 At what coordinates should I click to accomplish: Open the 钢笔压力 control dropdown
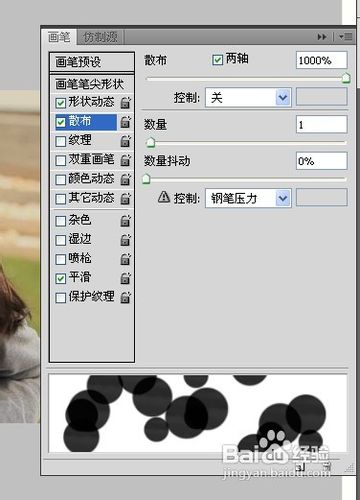click(248, 198)
